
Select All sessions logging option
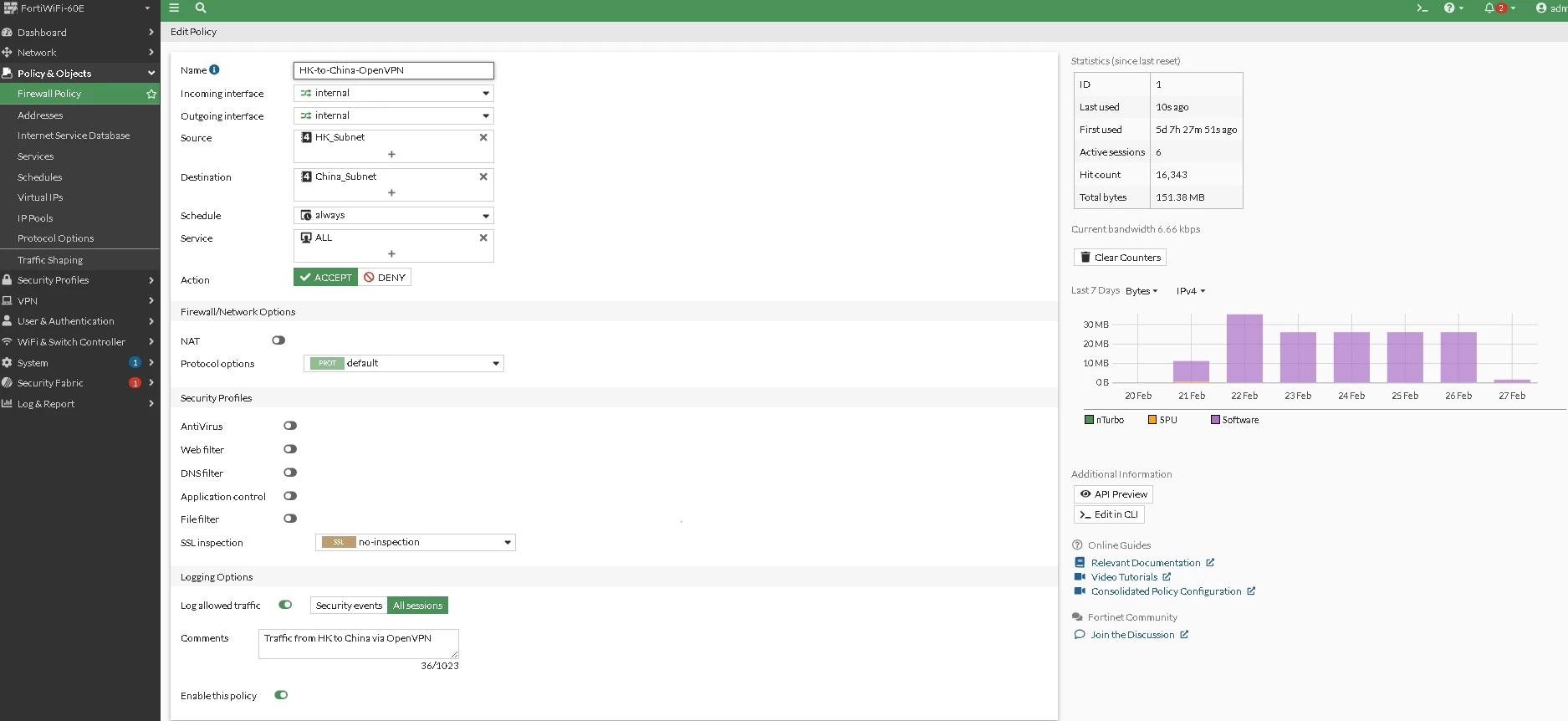point(418,606)
